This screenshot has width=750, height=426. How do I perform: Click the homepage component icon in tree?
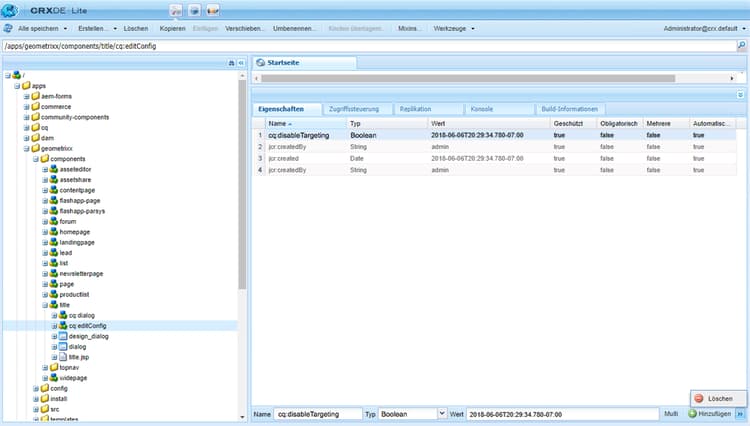point(52,231)
